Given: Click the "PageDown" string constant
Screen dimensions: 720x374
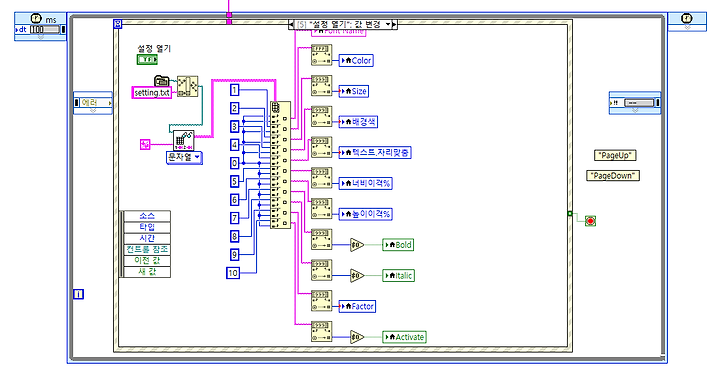Looking at the screenshot, I should coord(613,176).
